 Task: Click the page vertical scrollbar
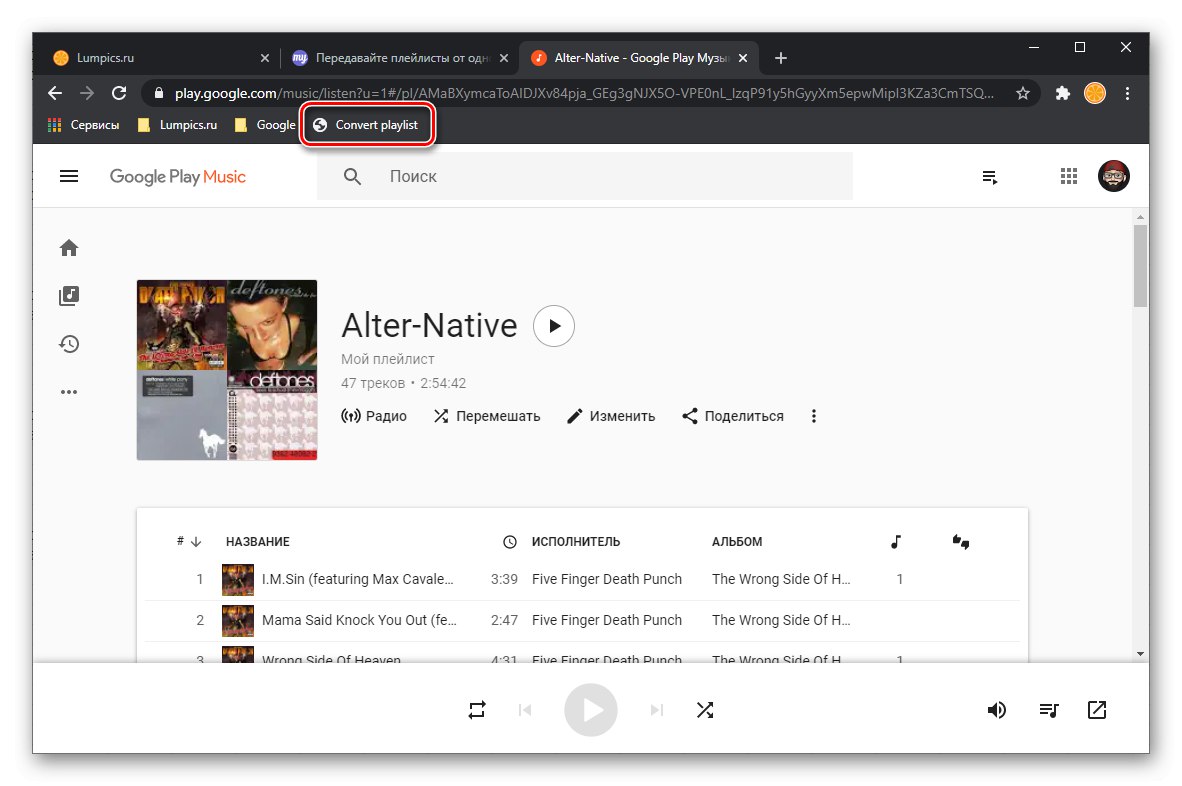1141,266
